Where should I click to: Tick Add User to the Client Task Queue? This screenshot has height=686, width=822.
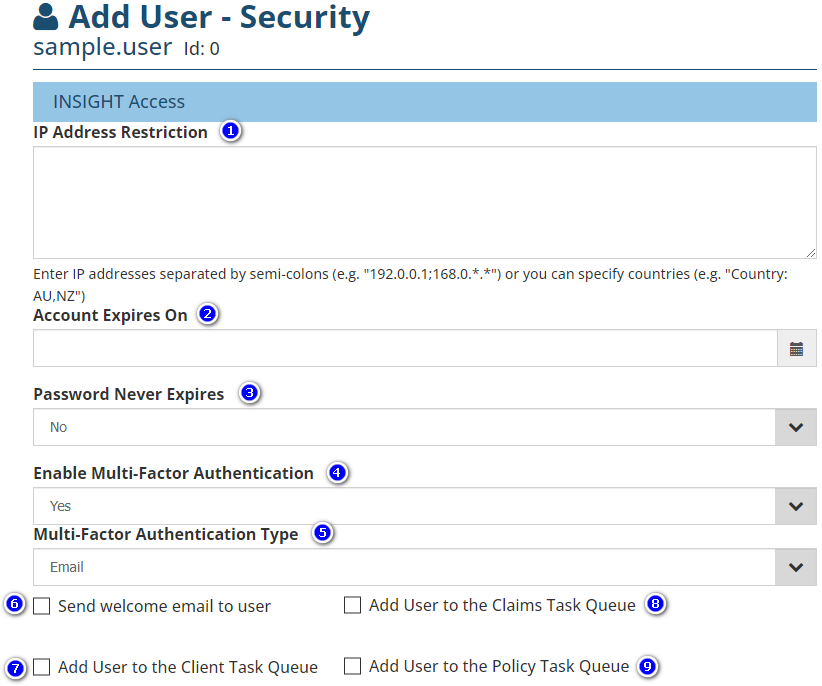point(42,667)
